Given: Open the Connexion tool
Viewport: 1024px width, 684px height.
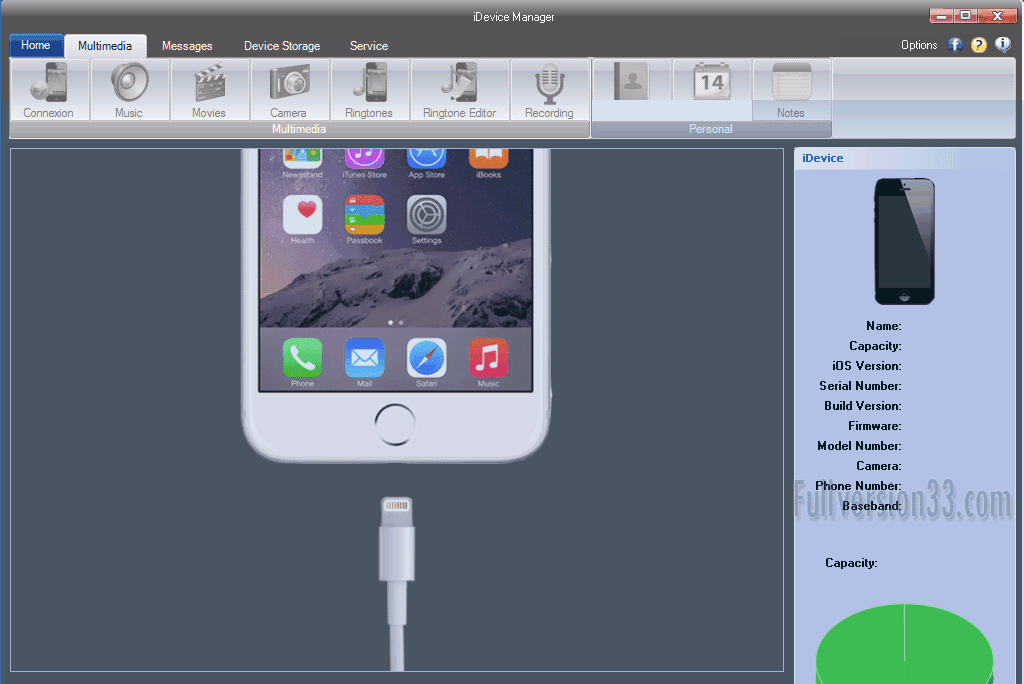Looking at the screenshot, I should click(x=50, y=90).
